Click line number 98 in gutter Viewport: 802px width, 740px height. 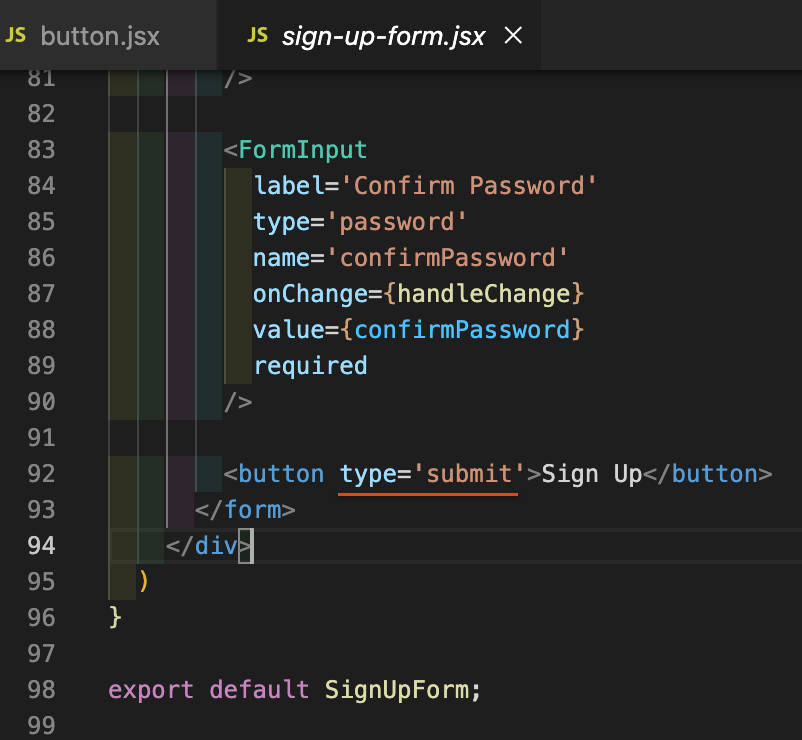[x=41, y=690]
